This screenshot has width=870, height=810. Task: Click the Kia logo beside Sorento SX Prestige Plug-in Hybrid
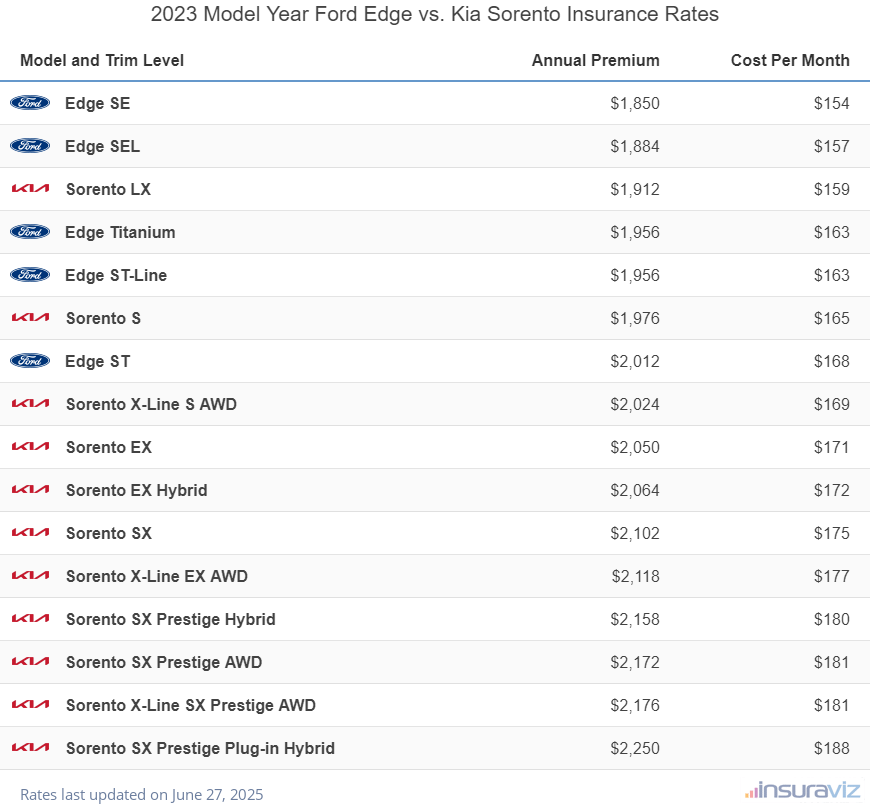coord(31,748)
